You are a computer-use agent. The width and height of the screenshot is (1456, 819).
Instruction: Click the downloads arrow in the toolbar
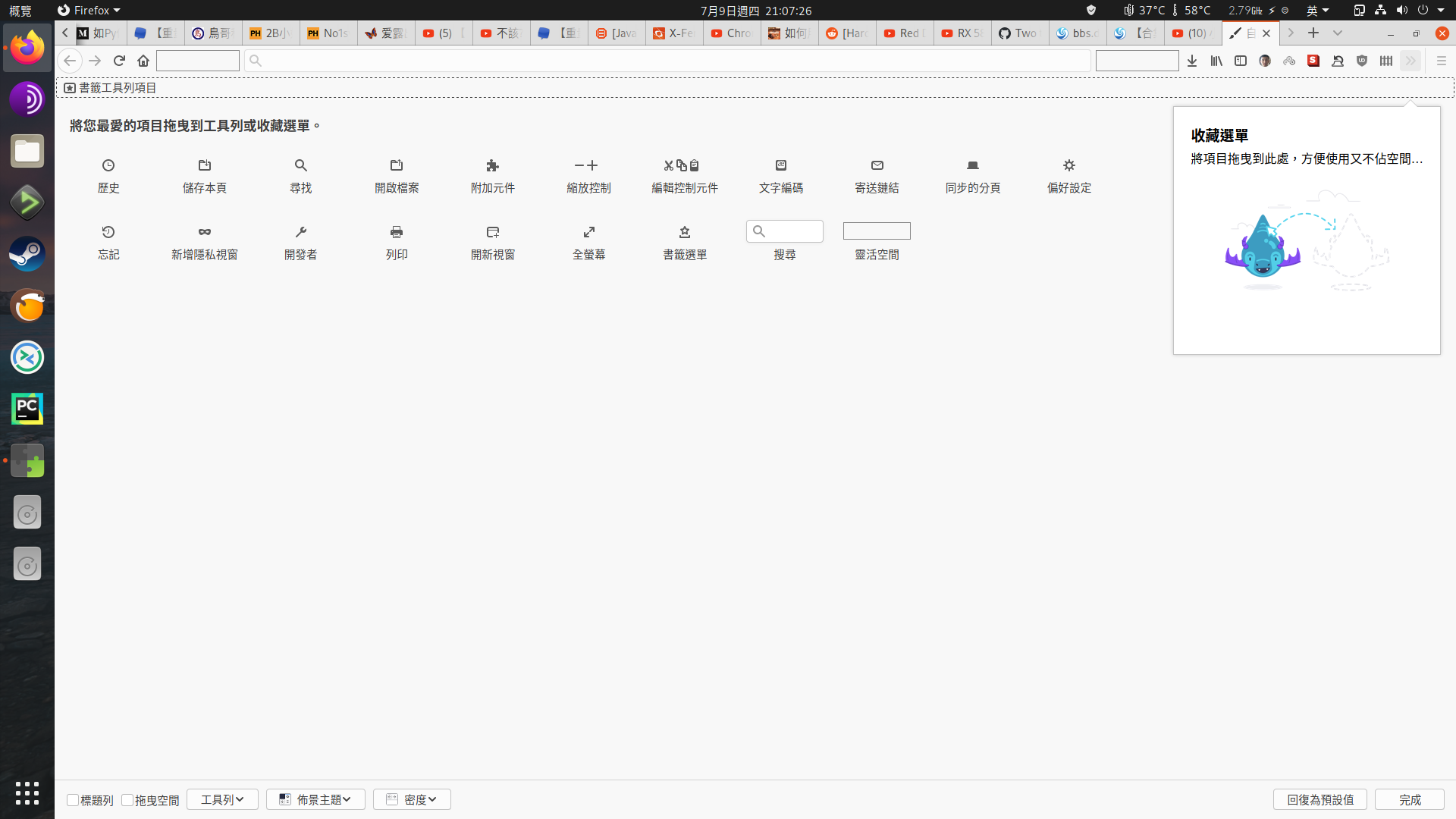1192,61
